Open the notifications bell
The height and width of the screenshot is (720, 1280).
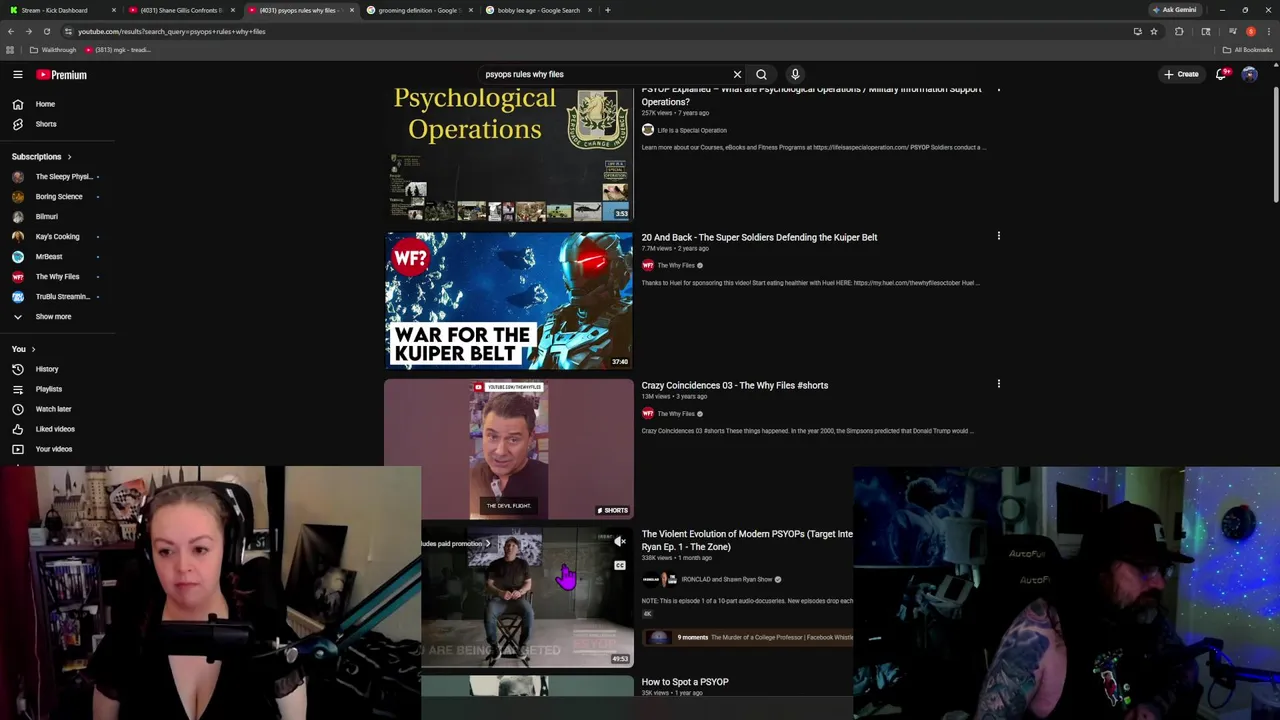1221,74
